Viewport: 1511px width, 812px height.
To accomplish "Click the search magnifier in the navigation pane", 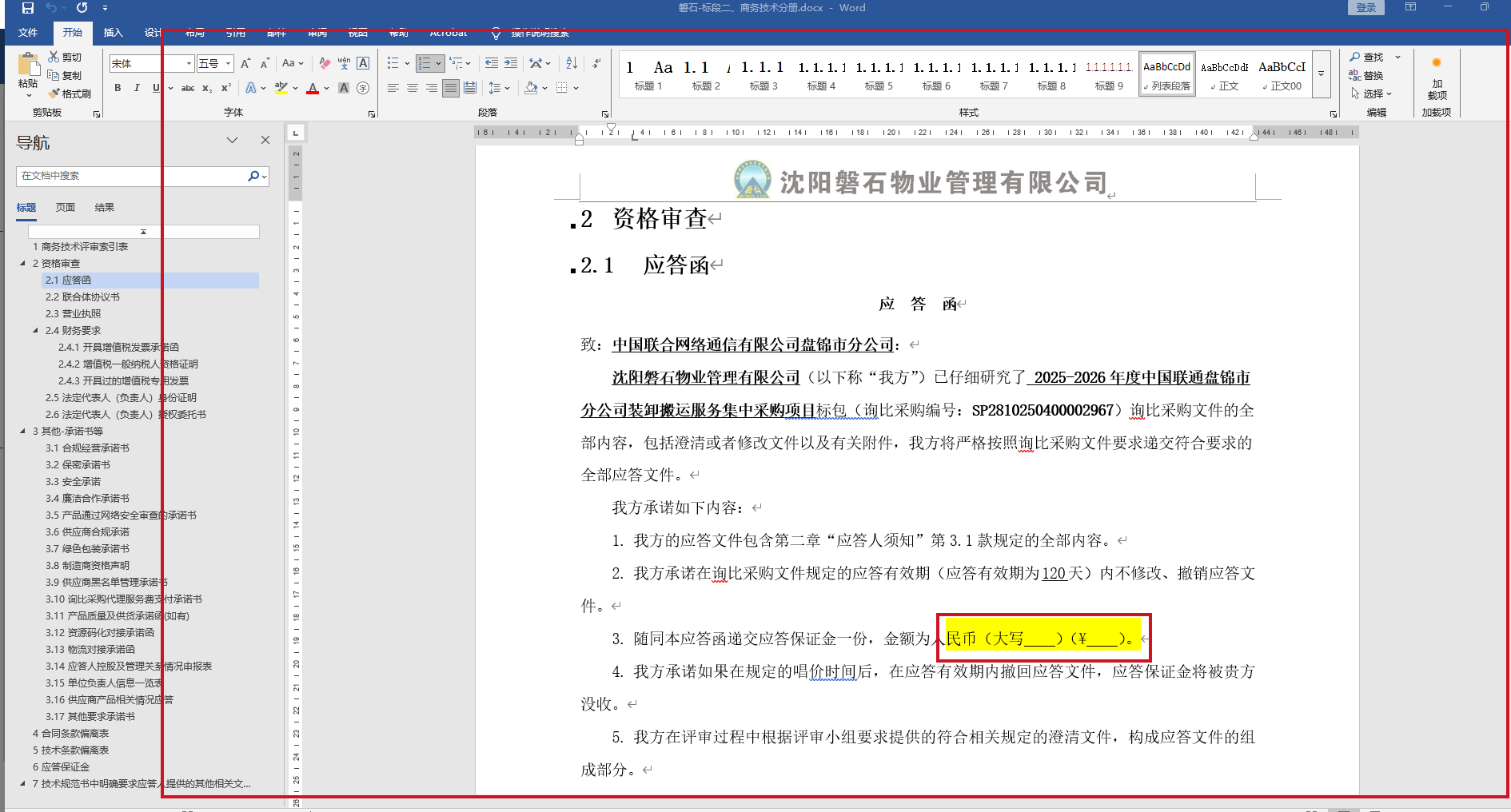I will tap(253, 176).
